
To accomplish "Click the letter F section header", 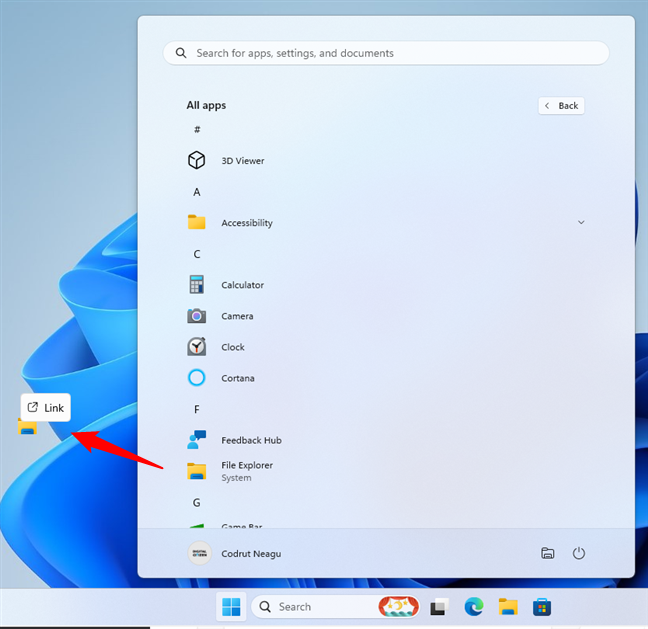I will coord(197,409).
